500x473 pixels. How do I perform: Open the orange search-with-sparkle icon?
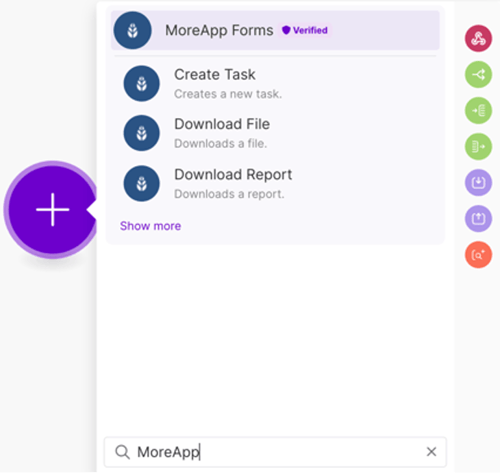click(x=478, y=255)
